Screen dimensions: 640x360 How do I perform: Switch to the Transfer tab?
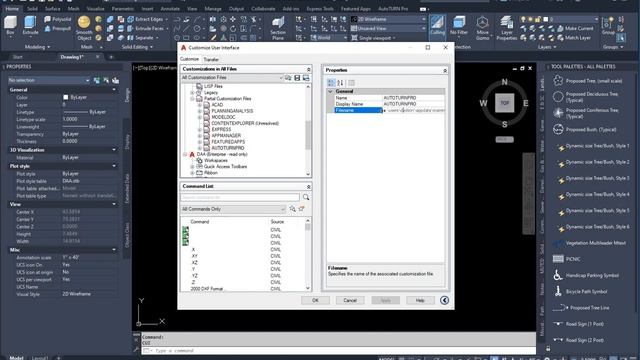(x=211, y=60)
